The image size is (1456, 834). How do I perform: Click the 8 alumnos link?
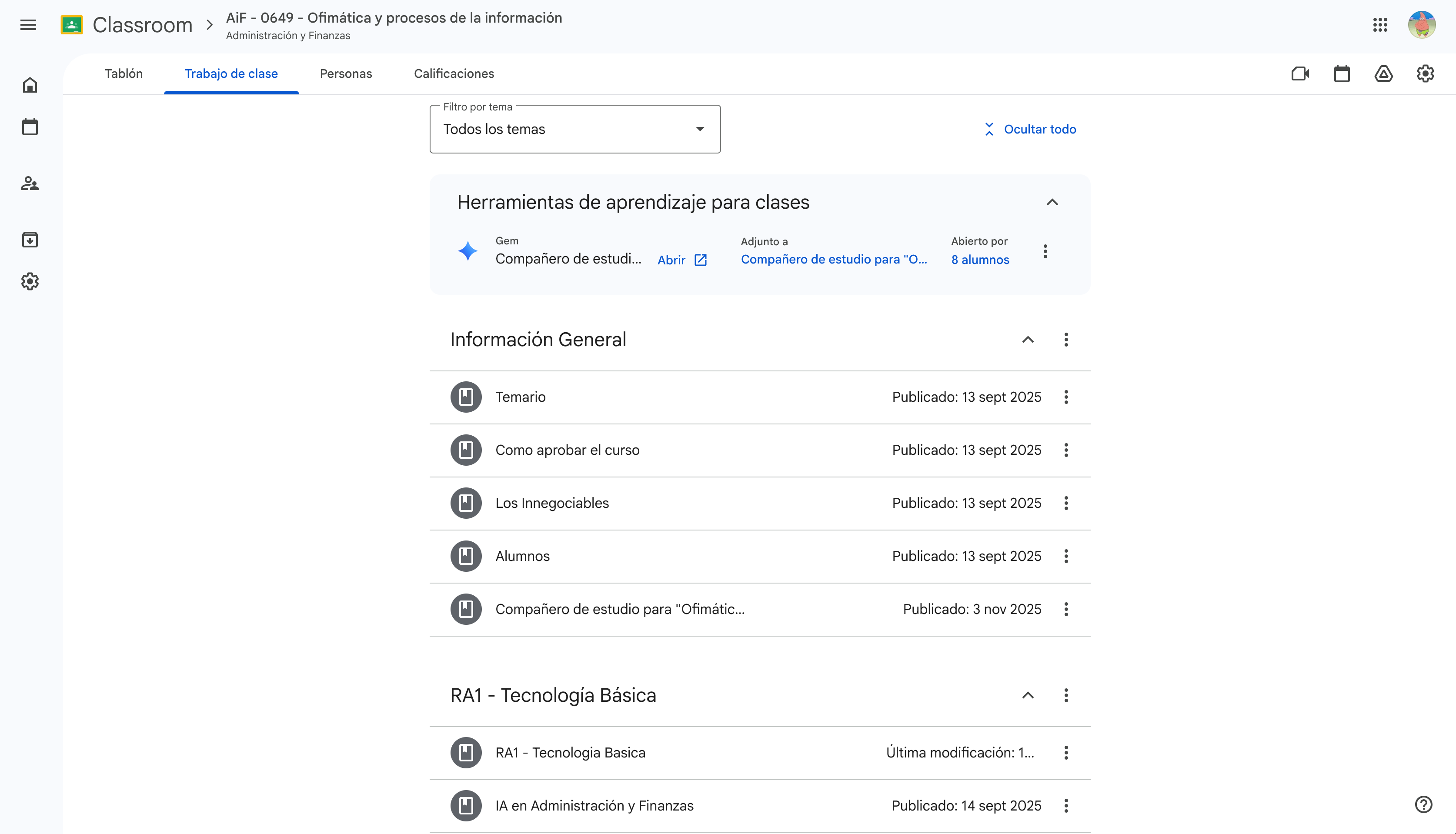coord(980,260)
